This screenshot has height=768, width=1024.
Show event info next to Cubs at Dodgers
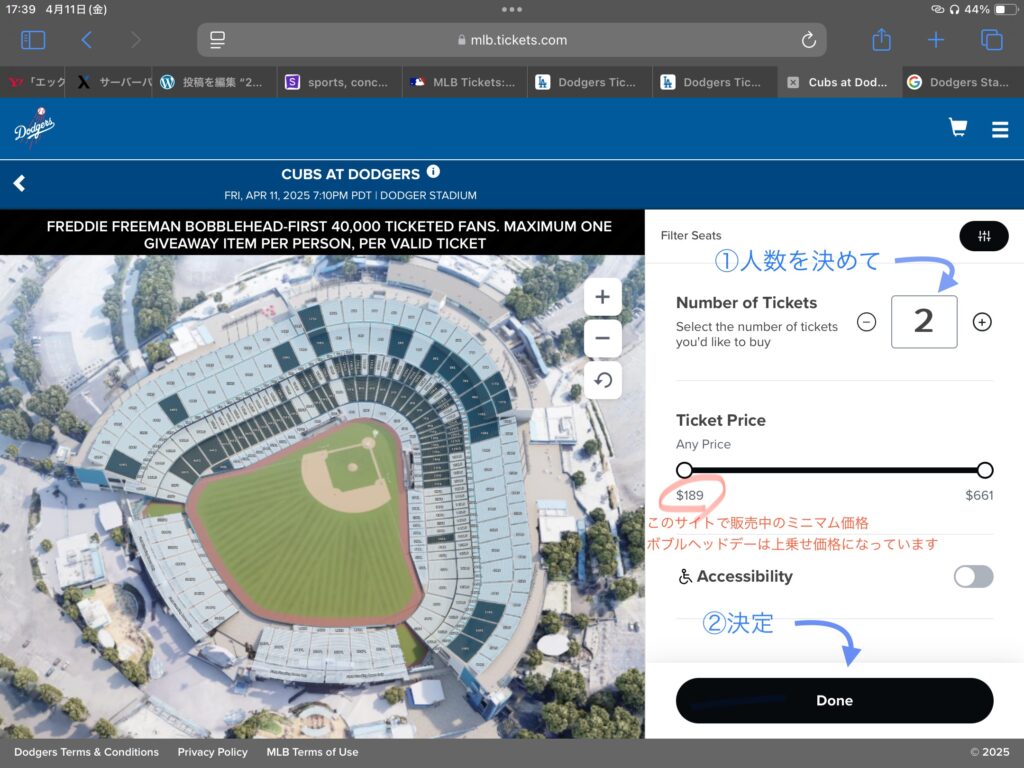[x=433, y=172]
